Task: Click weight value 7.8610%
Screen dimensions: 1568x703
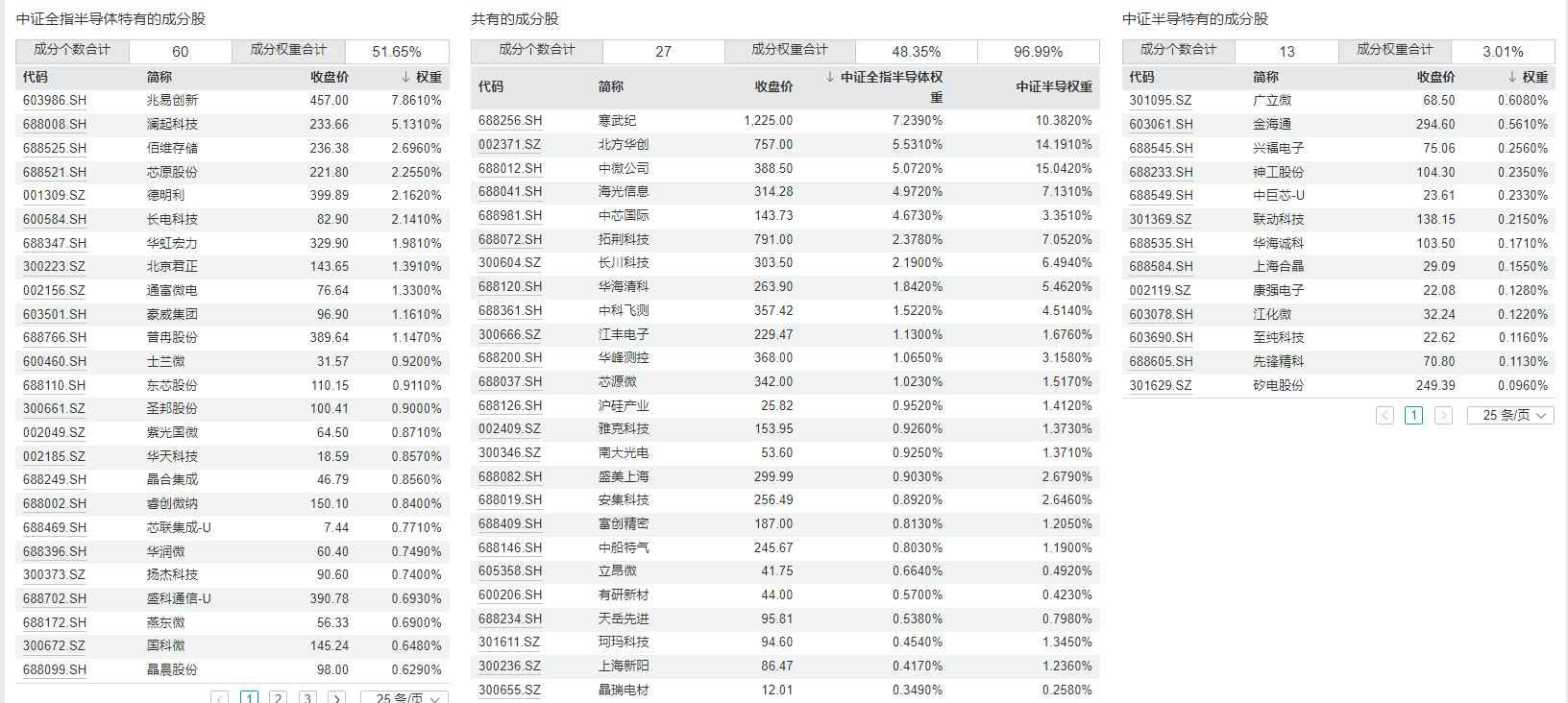Action: (x=416, y=100)
